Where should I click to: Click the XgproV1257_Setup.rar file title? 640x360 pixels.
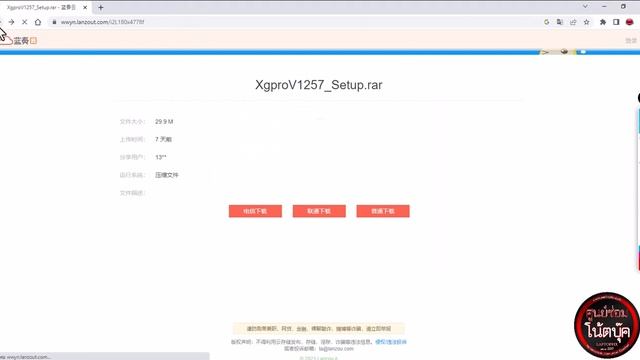click(319, 85)
